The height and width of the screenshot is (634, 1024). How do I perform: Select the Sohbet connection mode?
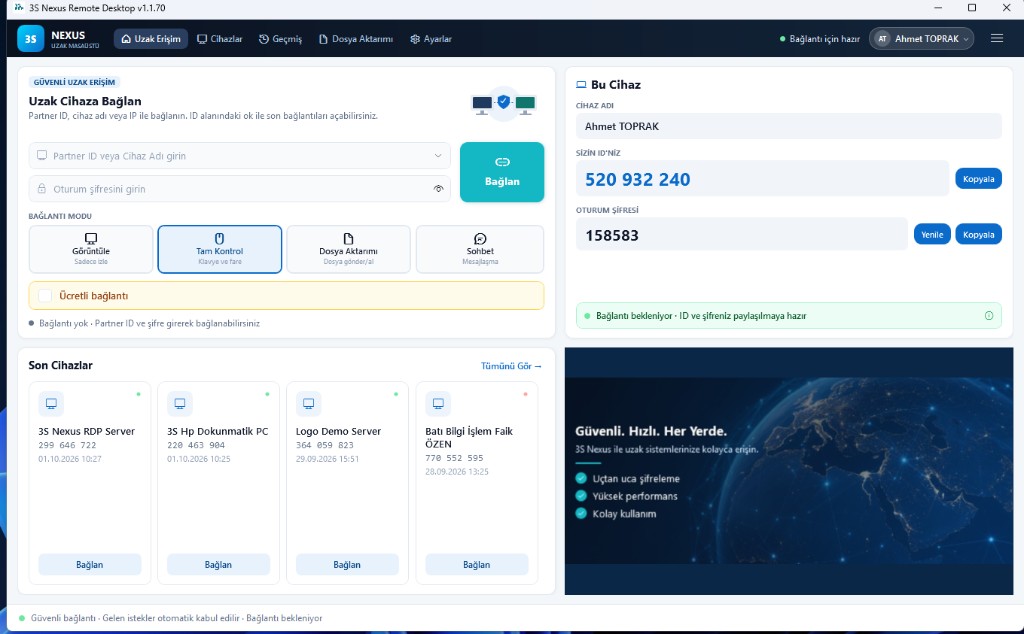[480, 249]
